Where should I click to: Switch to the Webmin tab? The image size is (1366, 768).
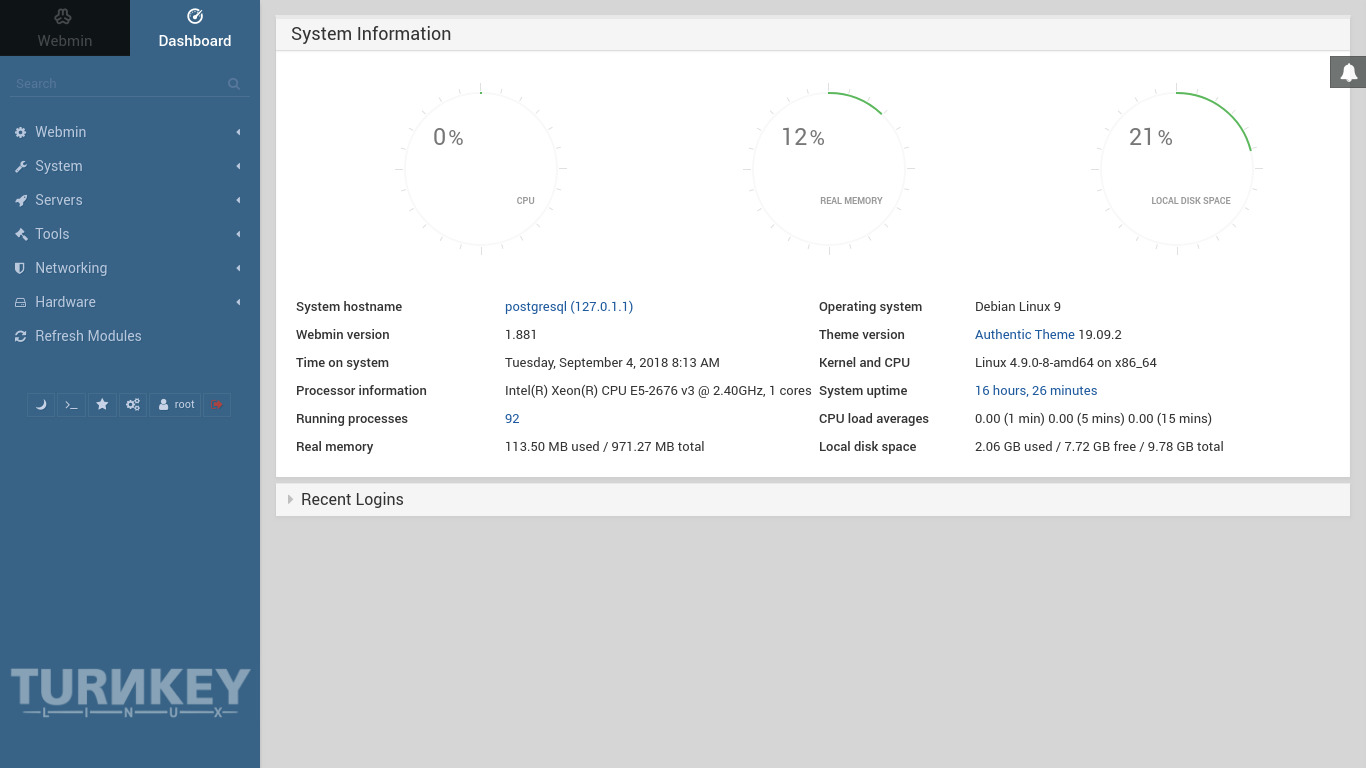click(x=65, y=28)
